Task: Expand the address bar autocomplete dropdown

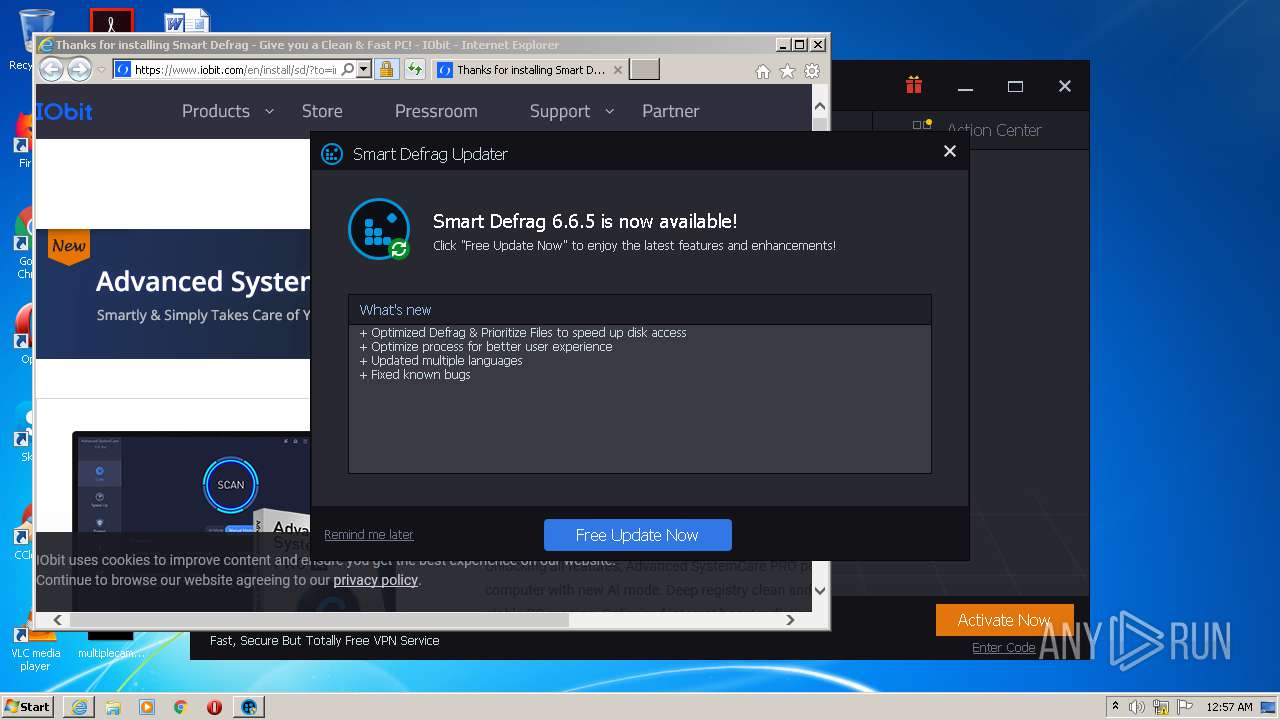Action: point(364,70)
